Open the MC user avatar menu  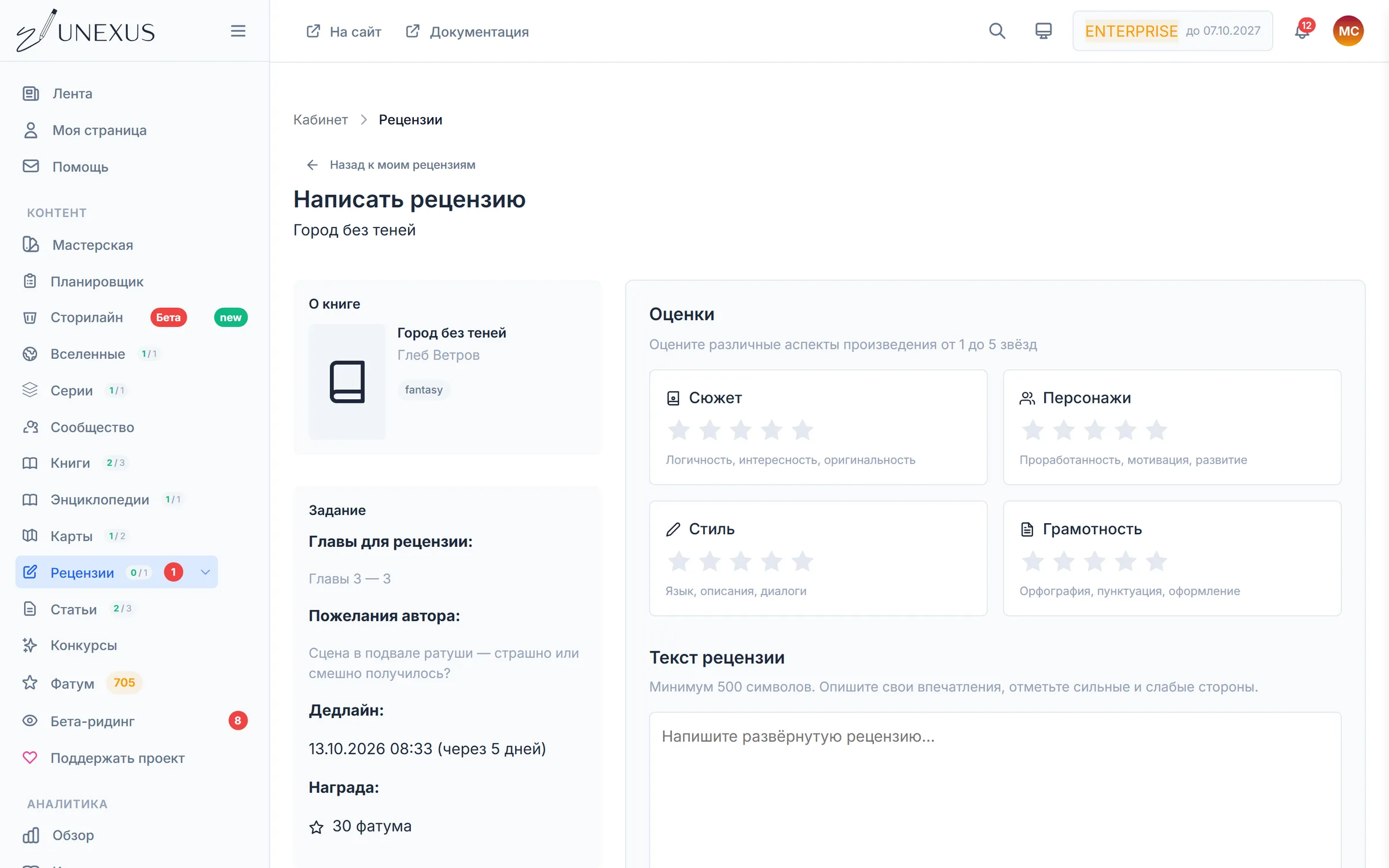coord(1348,31)
